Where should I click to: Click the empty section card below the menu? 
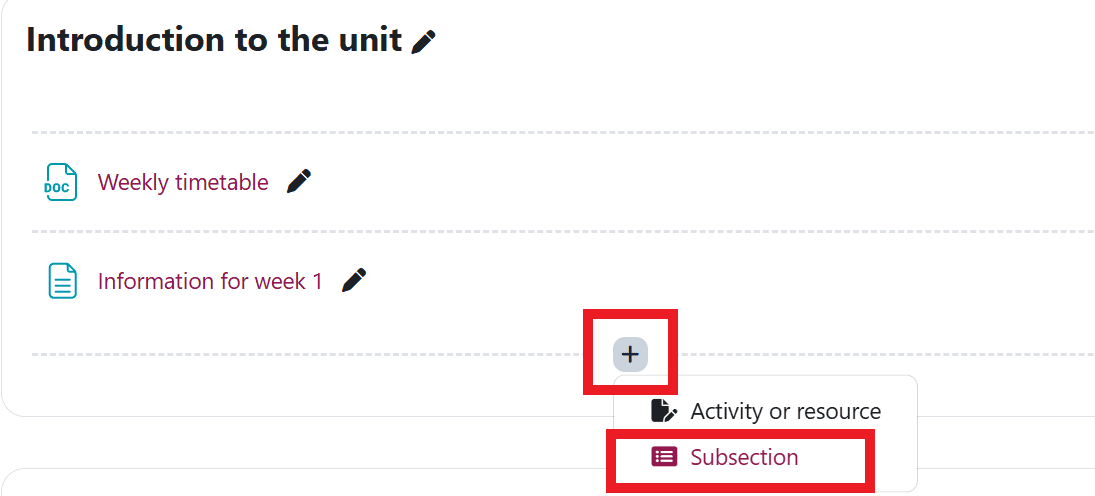tap(300, 483)
